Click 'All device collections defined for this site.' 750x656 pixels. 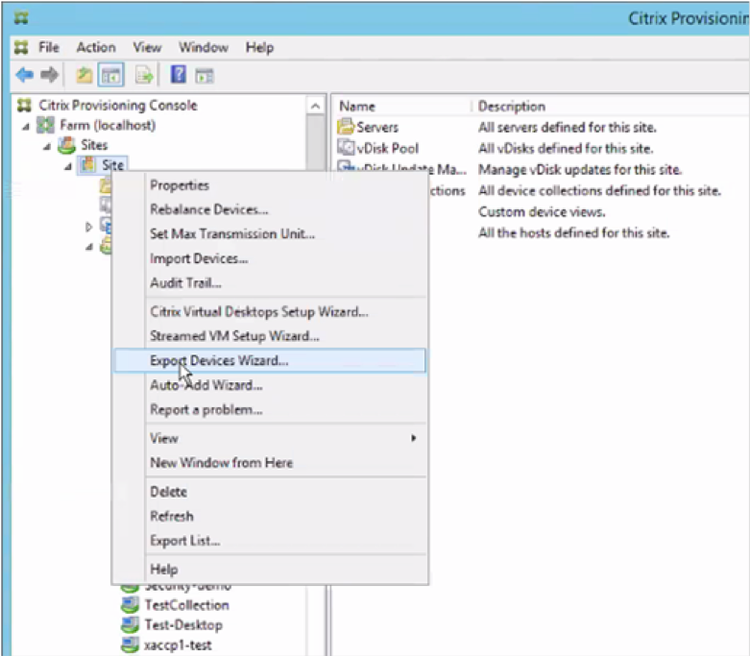[600, 190]
